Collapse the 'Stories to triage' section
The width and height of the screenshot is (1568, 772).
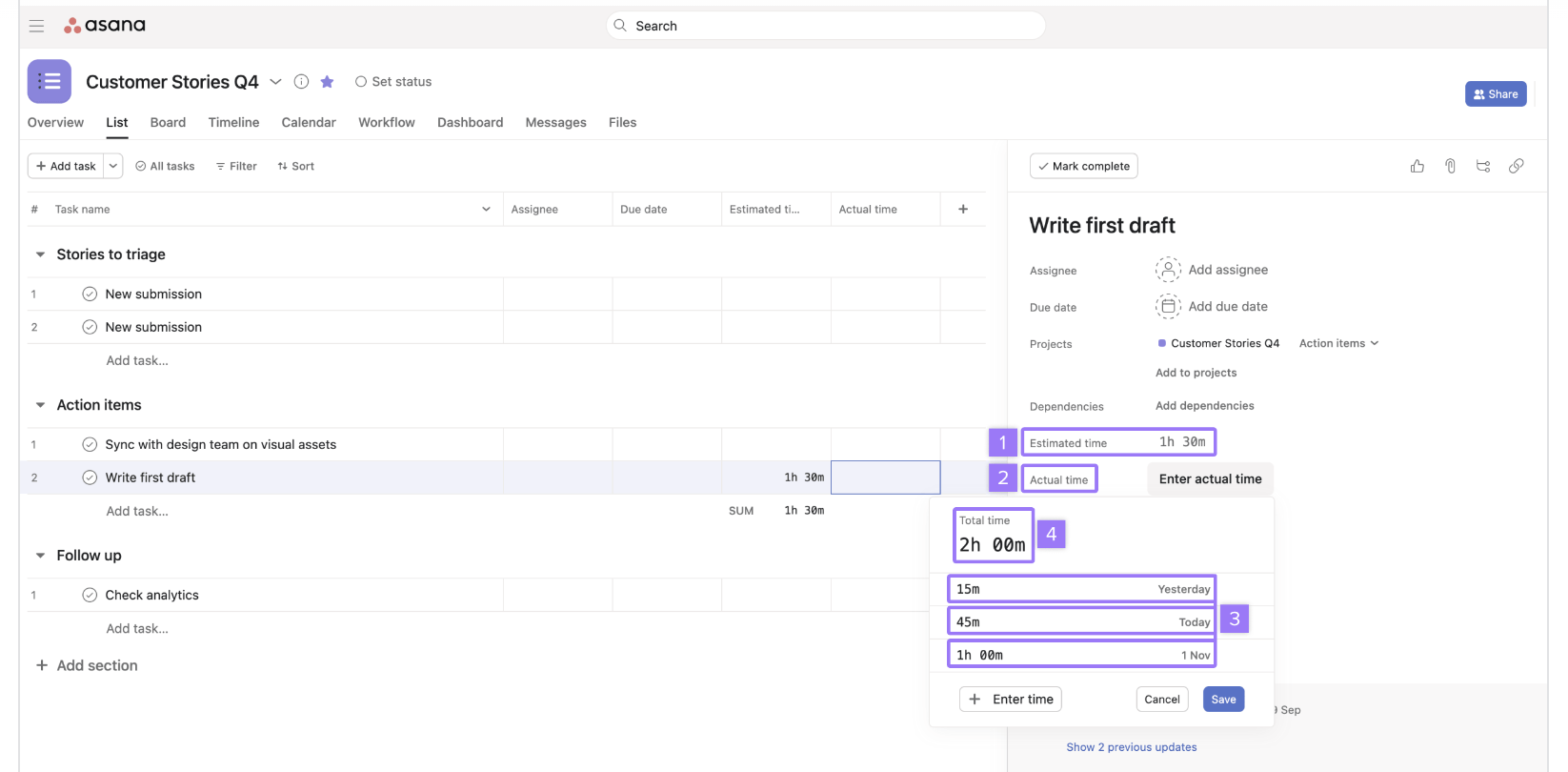click(x=40, y=254)
